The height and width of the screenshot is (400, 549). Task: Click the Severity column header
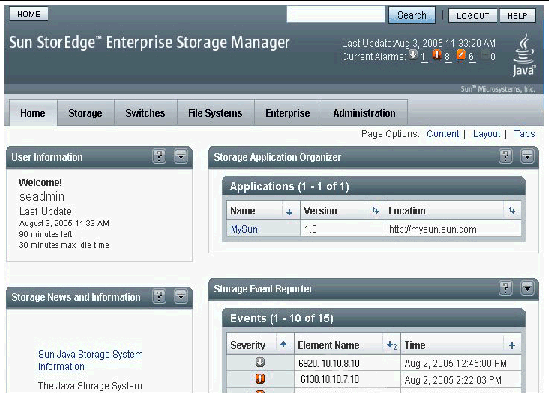tap(248, 345)
